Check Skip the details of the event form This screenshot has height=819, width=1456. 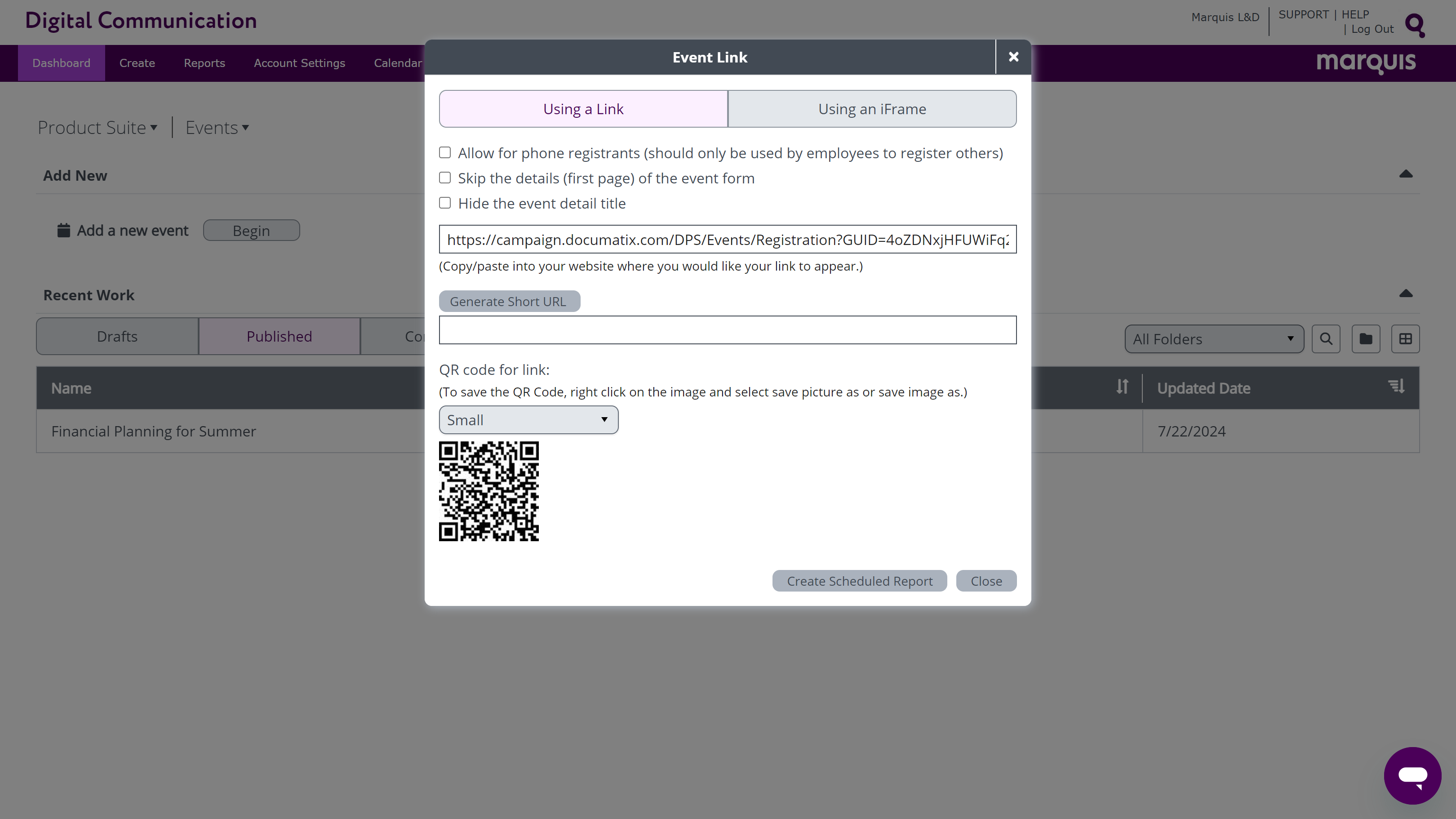click(x=445, y=178)
